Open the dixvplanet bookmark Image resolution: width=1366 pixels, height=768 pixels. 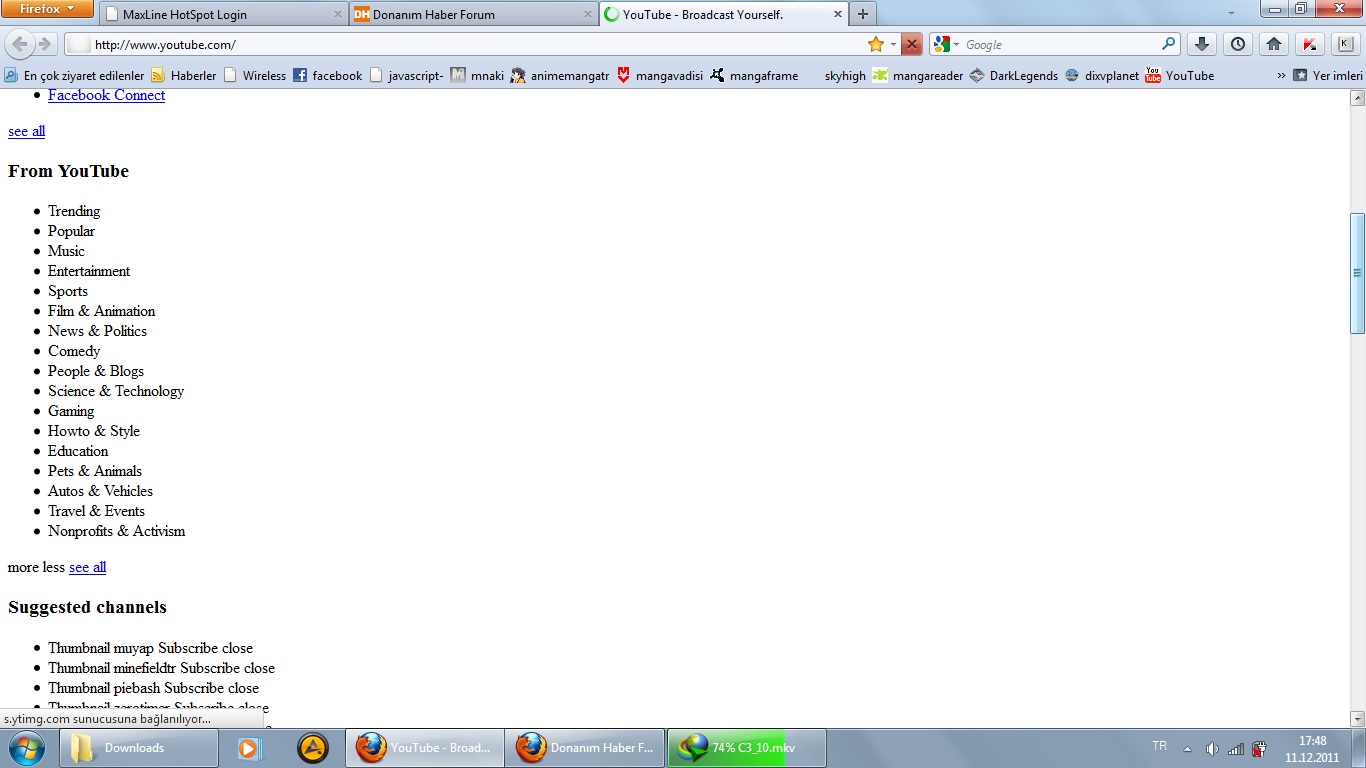click(1101, 75)
